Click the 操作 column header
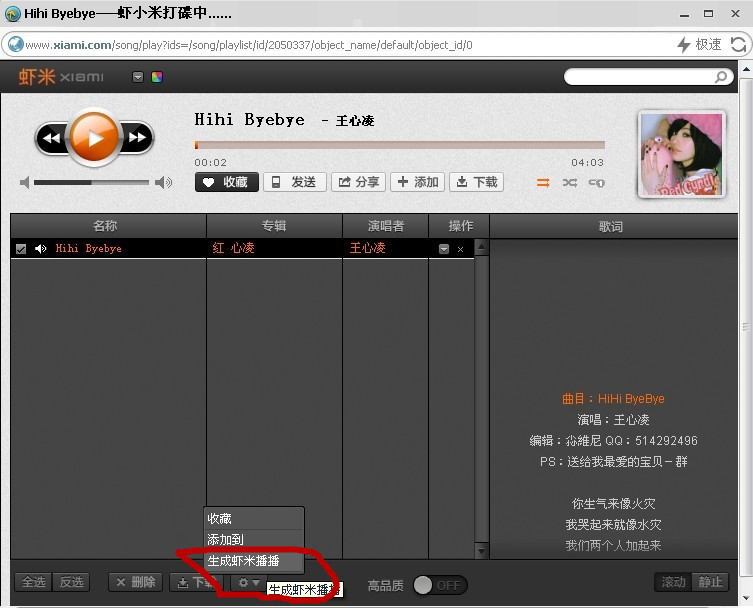Image resolution: width=753 pixels, height=608 pixels. point(461,226)
